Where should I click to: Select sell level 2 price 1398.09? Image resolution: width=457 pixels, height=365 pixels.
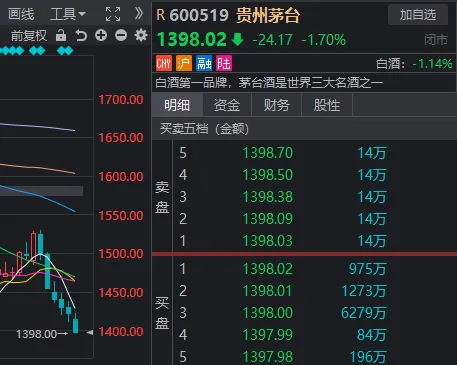click(268, 219)
